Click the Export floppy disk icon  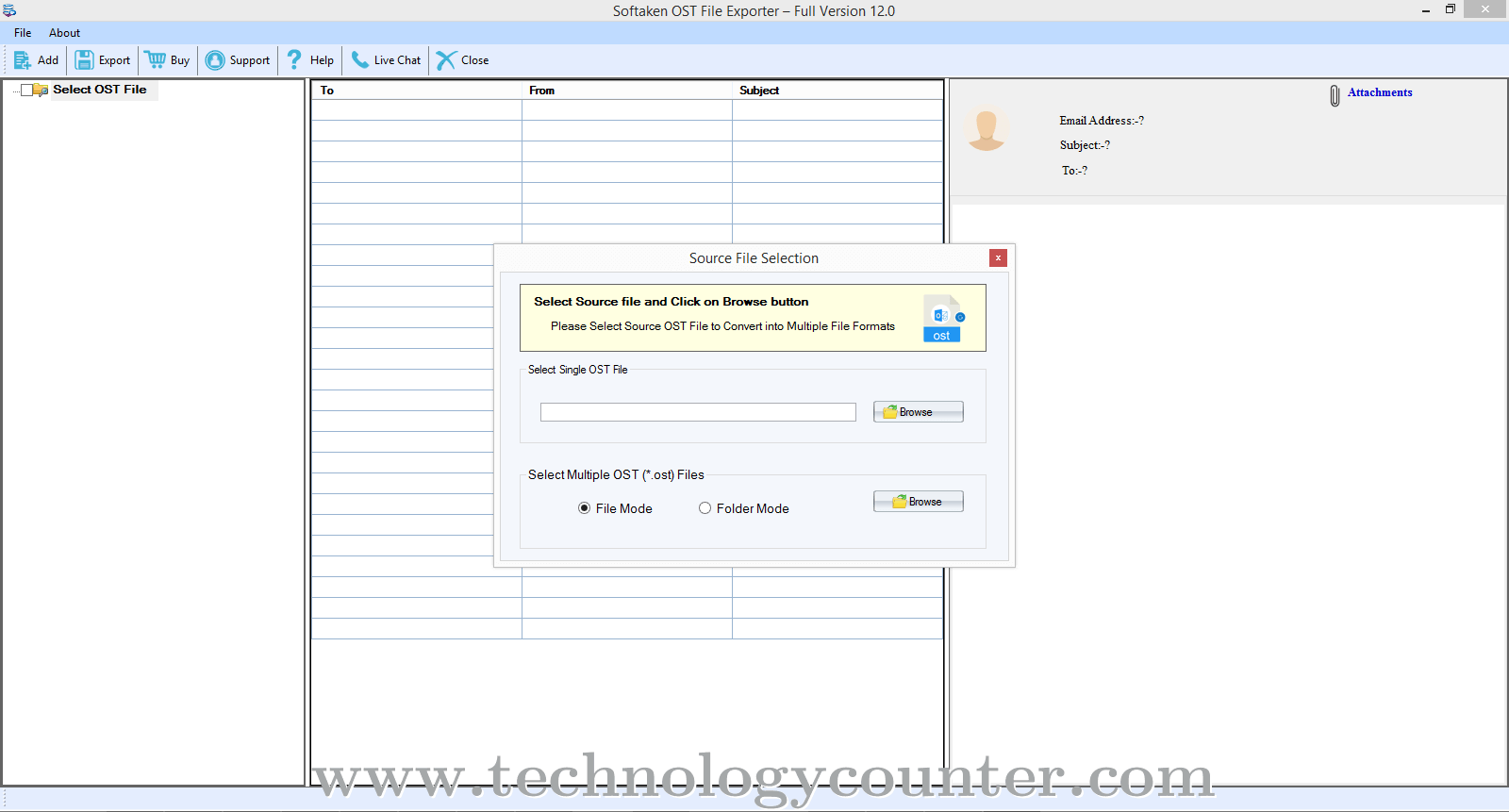pos(85,60)
